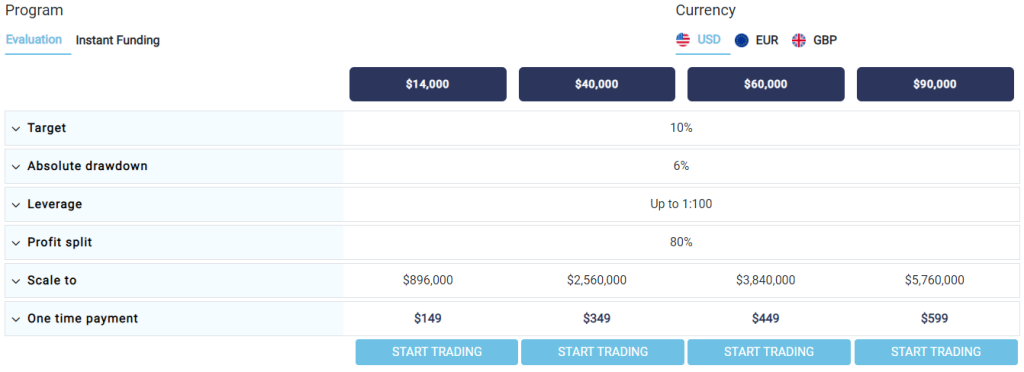This screenshot has height=372, width=1024.
Task: Start trading under the $149 plan
Action: 437,352
